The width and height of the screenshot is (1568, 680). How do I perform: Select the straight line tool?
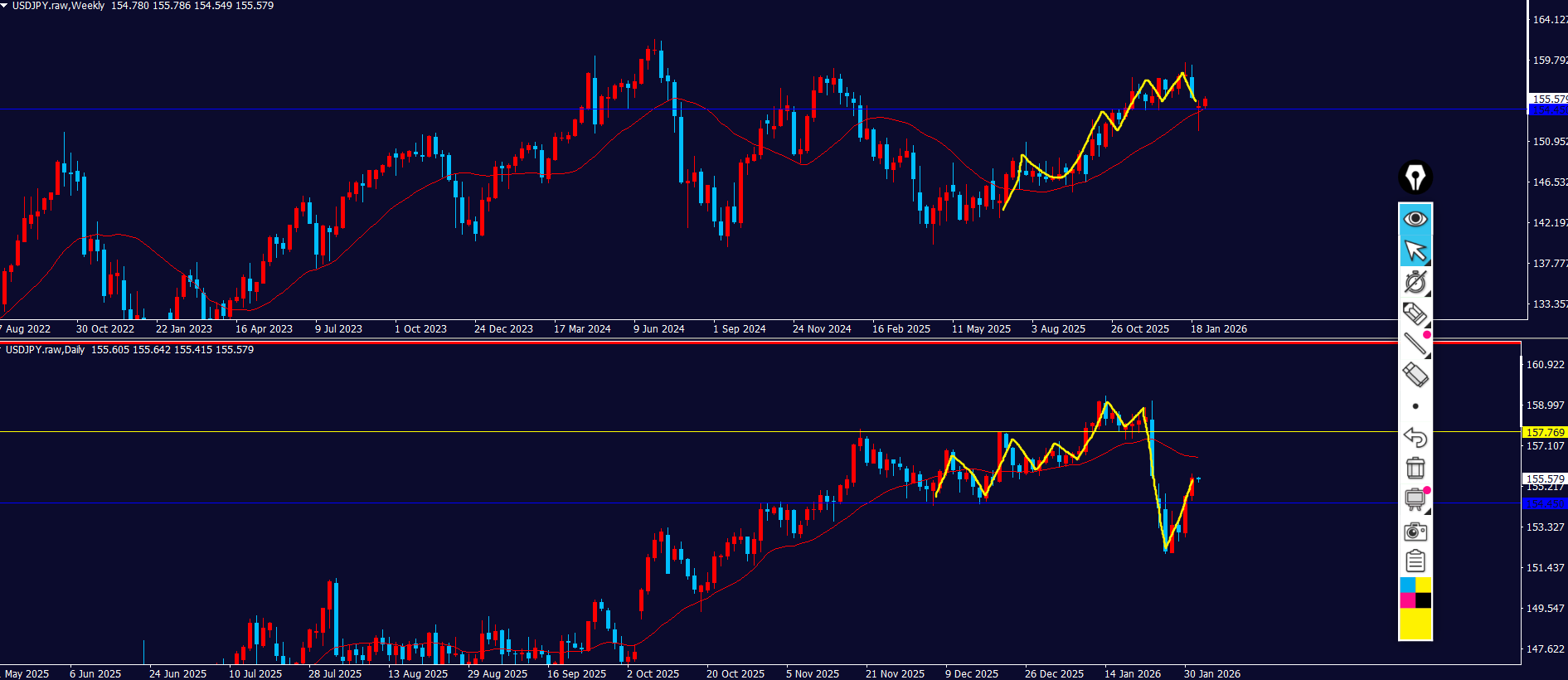click(1415, 344)
